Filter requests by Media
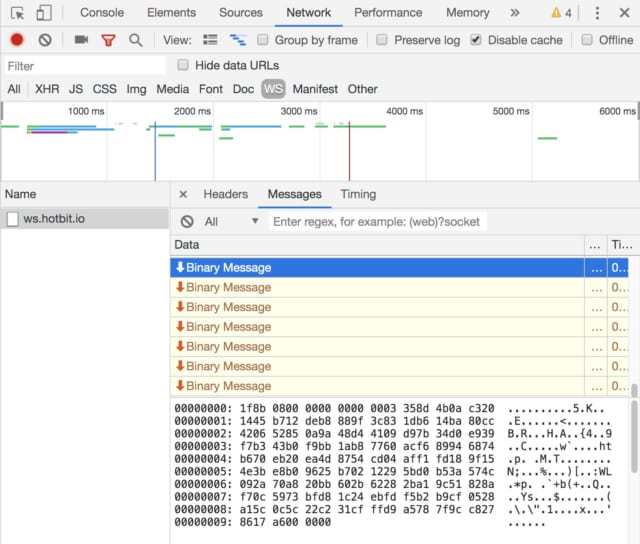This screenshot has height=544, width=640. point(173,89)
